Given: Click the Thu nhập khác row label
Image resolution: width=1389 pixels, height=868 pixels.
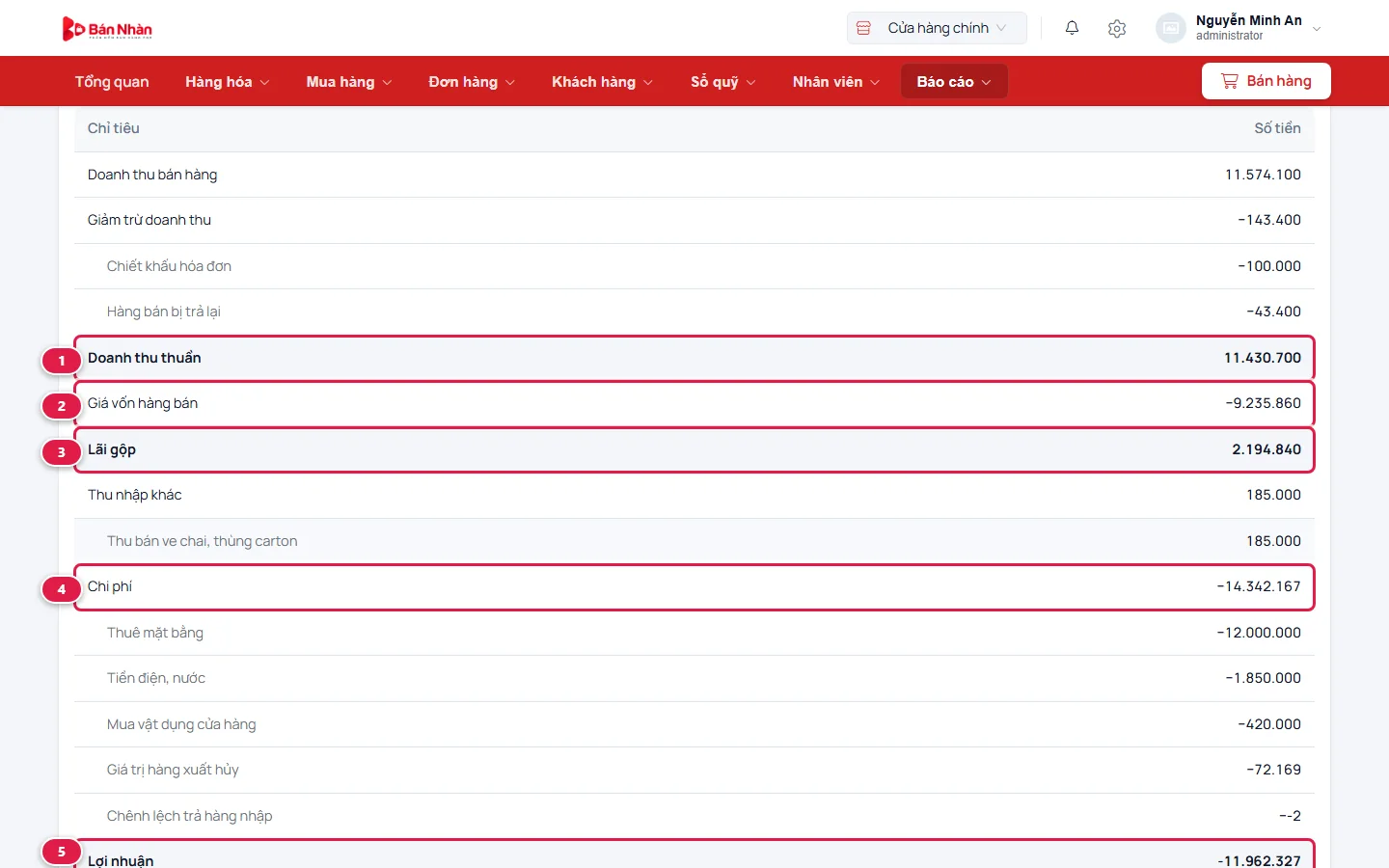Looking at the screenshot, I should (x=135, y=495).
